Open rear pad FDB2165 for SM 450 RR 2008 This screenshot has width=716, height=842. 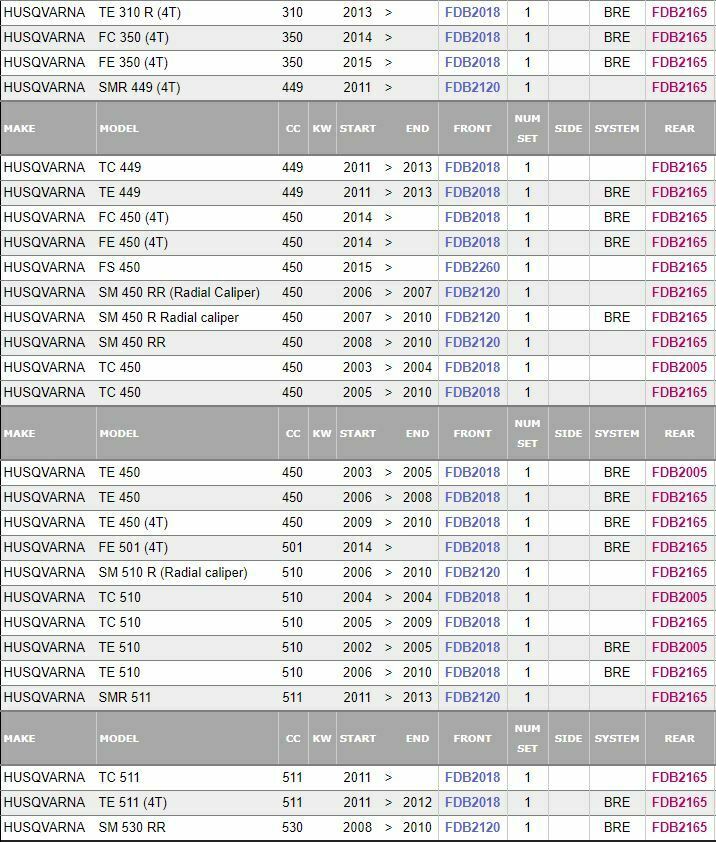tap(679, 342)
